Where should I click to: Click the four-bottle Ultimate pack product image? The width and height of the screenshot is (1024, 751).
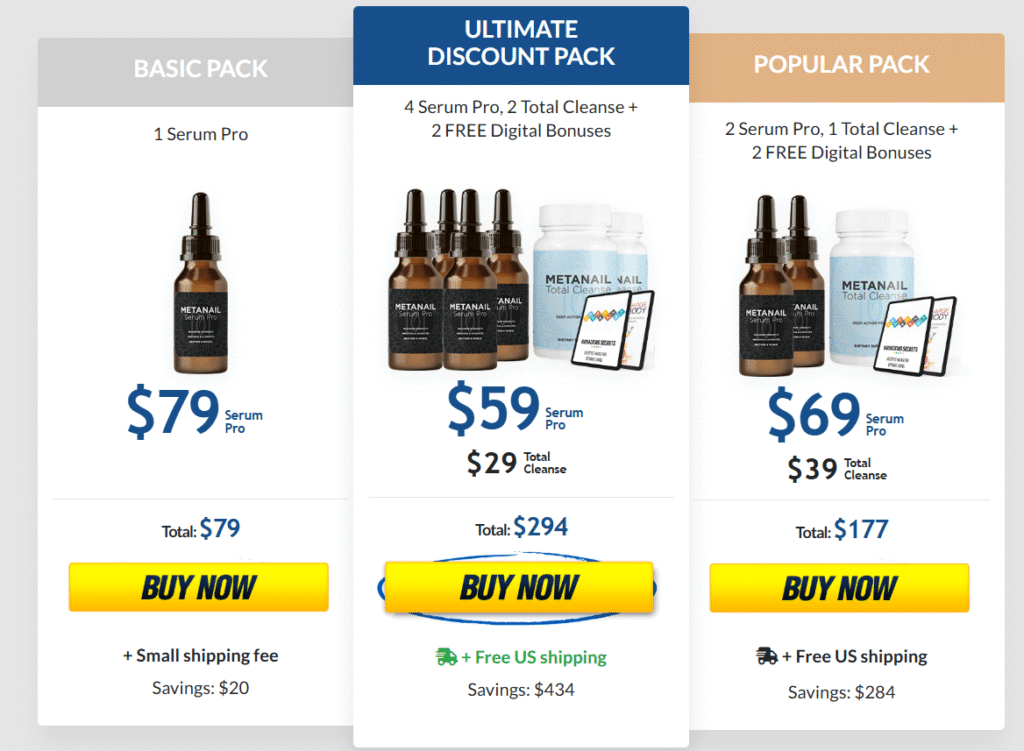(x=521, y=280)
